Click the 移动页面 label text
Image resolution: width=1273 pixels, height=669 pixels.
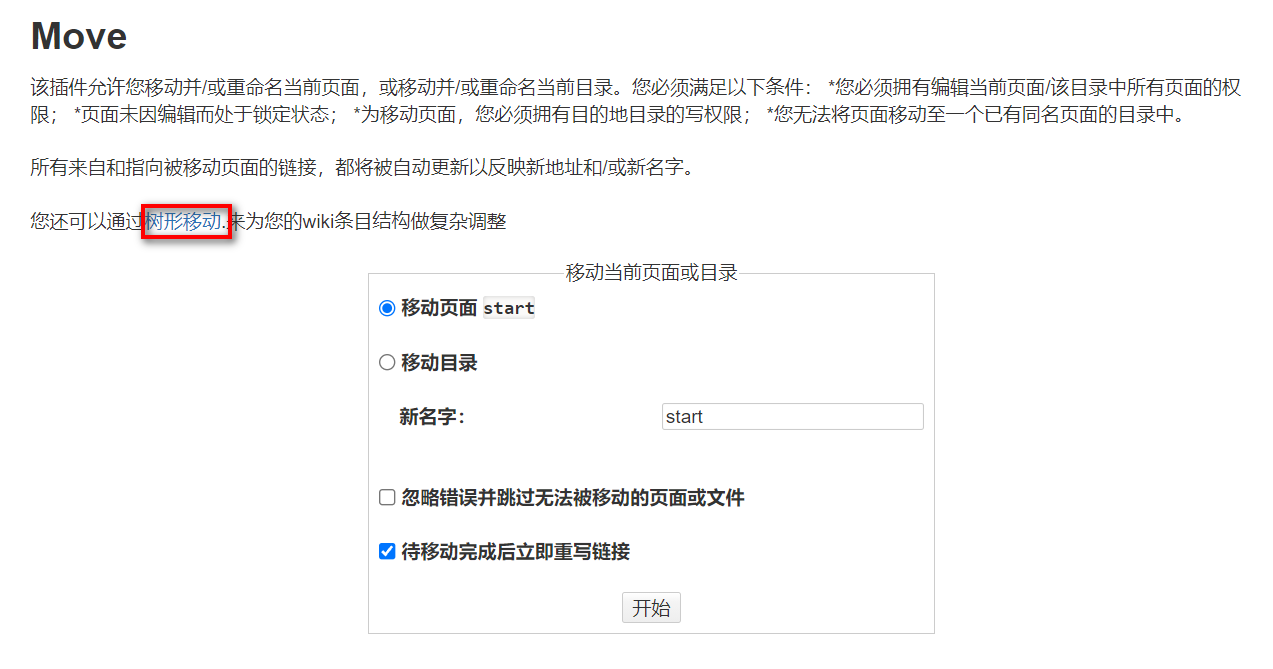[x=434, y=309]
